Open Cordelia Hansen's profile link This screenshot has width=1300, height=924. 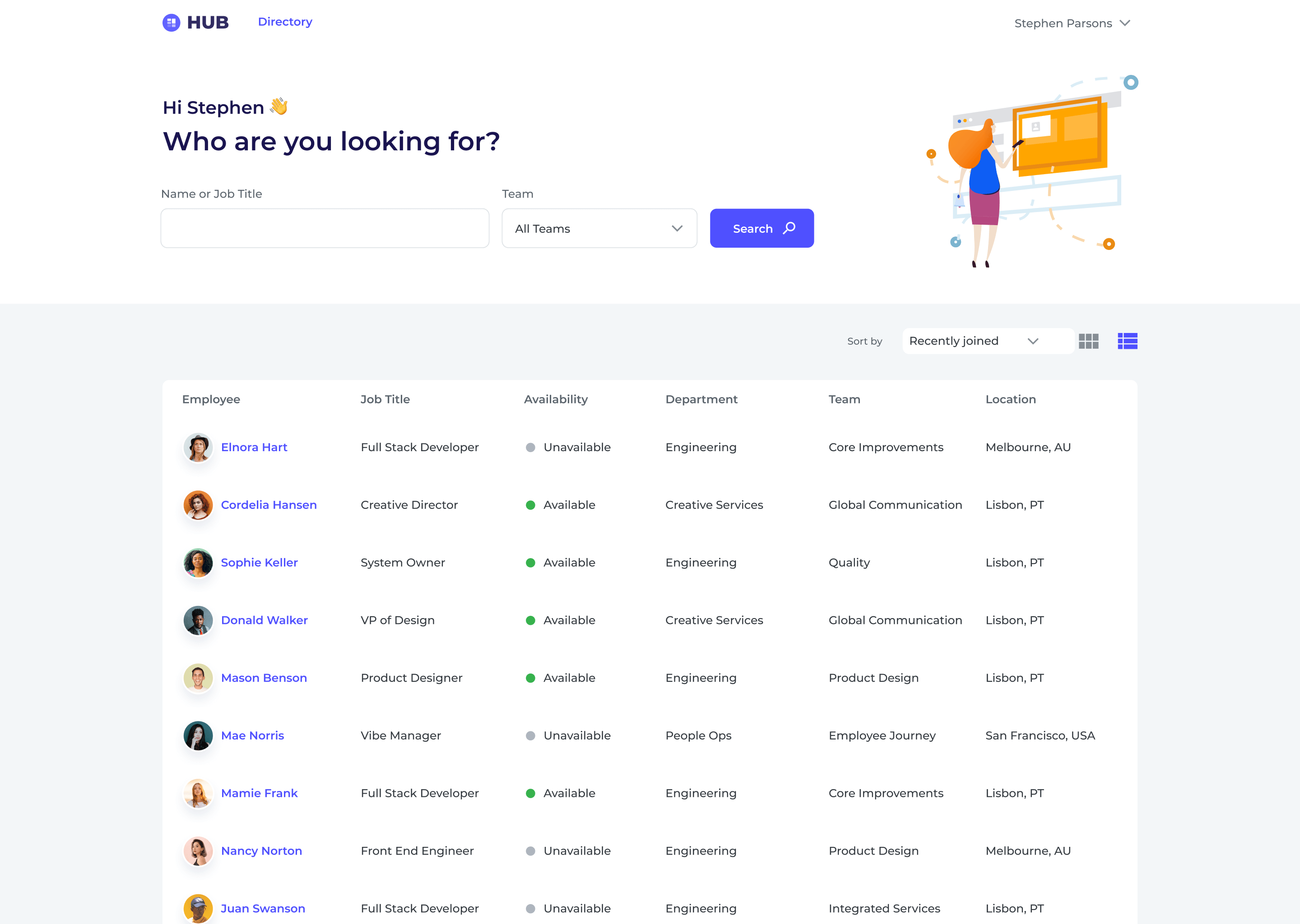(269, 505)
